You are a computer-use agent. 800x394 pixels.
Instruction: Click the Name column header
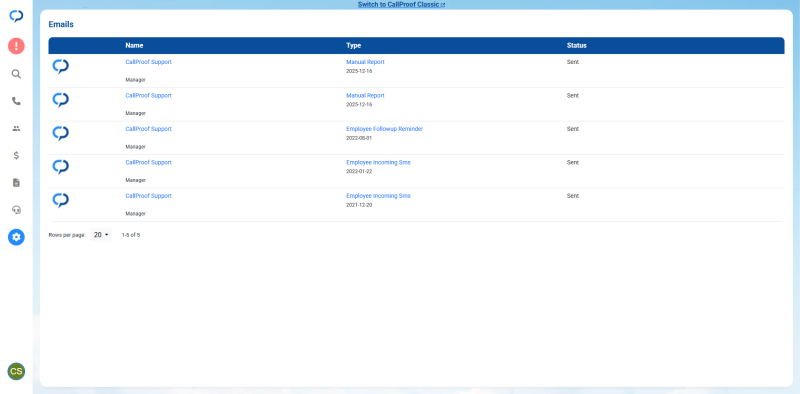[x=134, y=45]
